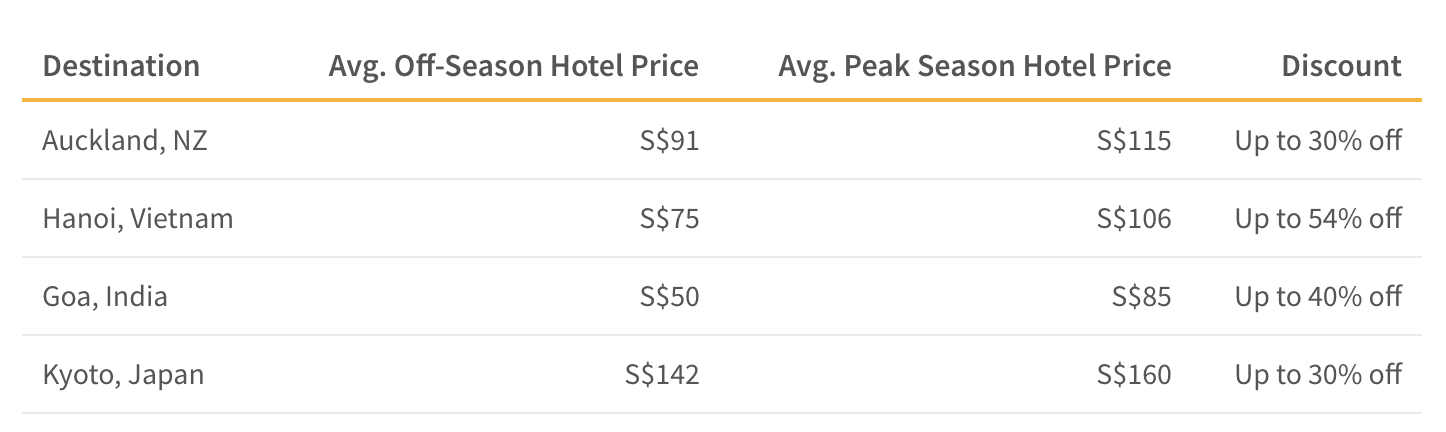The height and width of the screenshot is (432, 1446).
Task: Select Kyoto's Up to 30% off discount
Action: [1318, 375]
